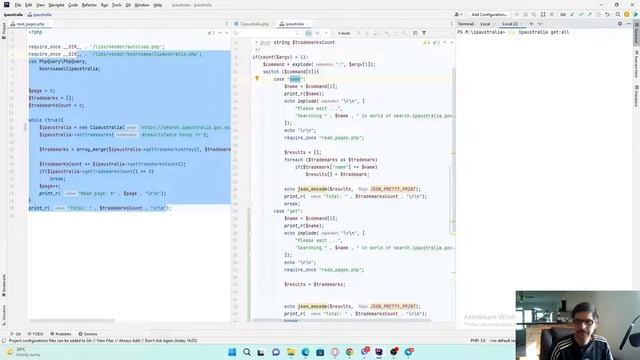Open Microsoft Edge from taskbar
Screen dimensions: 640x360
pos(305,352)
